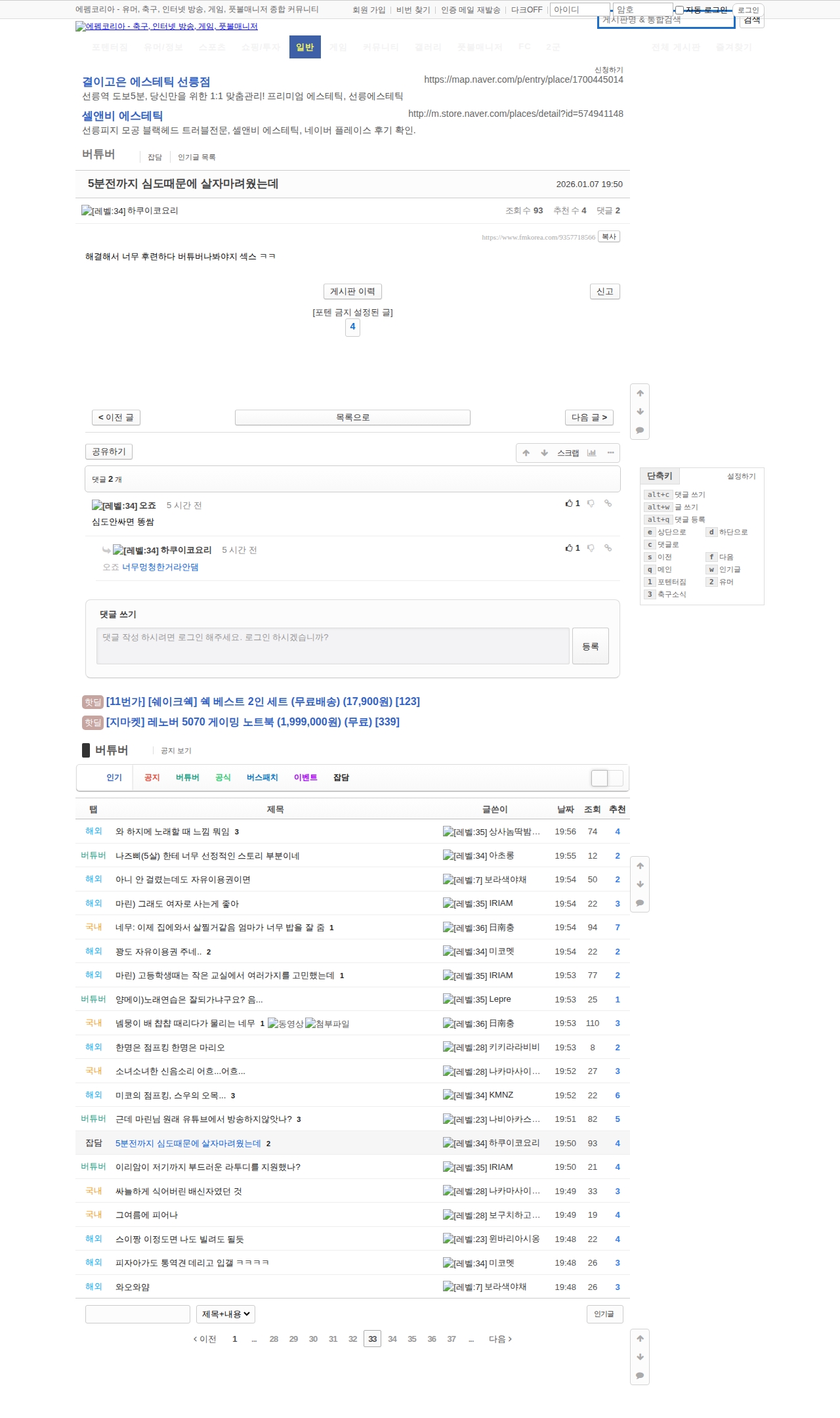Switch to the 공지 tab
This screenshot has width=840, height=1418.
(152, 778)
